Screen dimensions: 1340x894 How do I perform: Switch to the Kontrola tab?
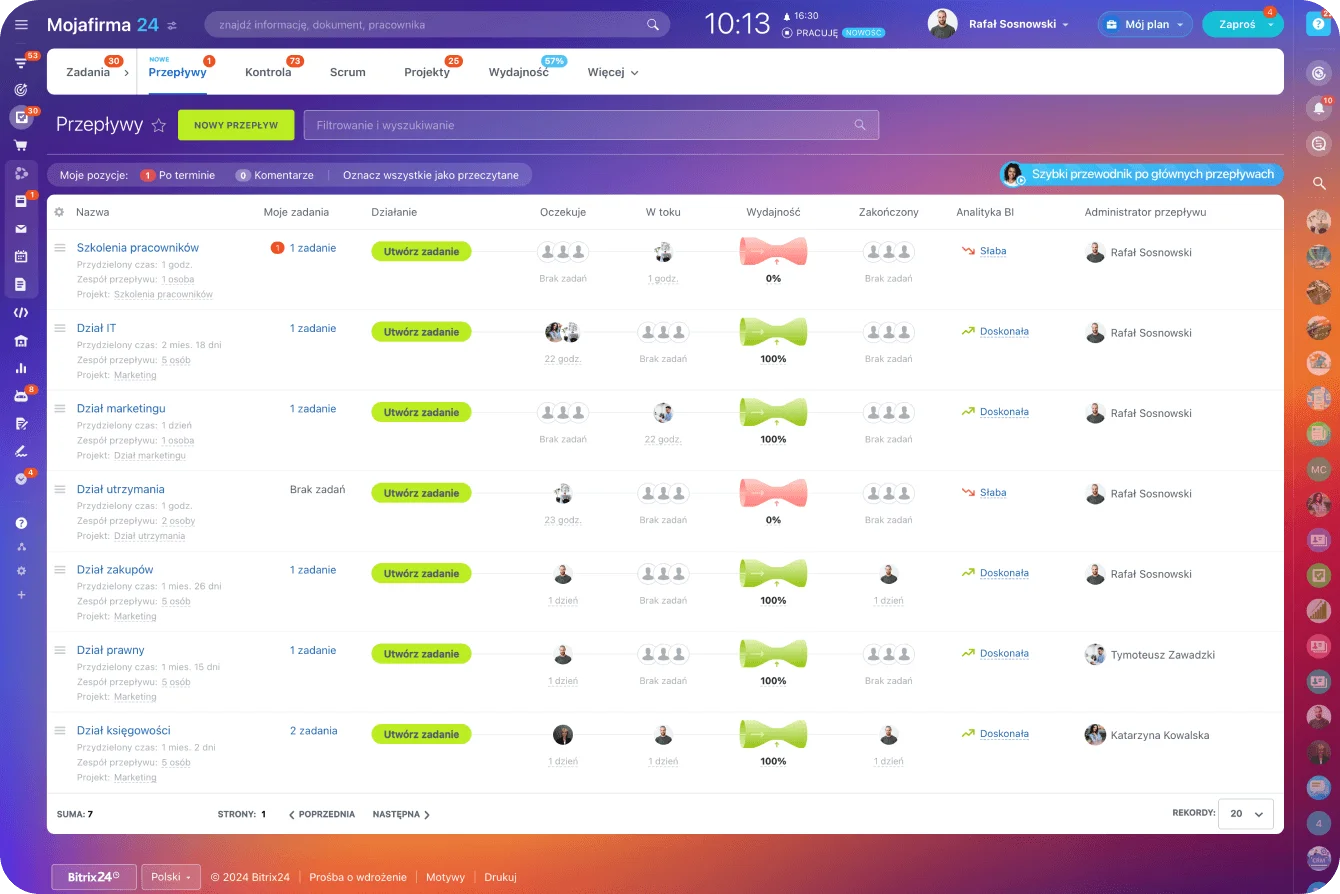(268, 72)
